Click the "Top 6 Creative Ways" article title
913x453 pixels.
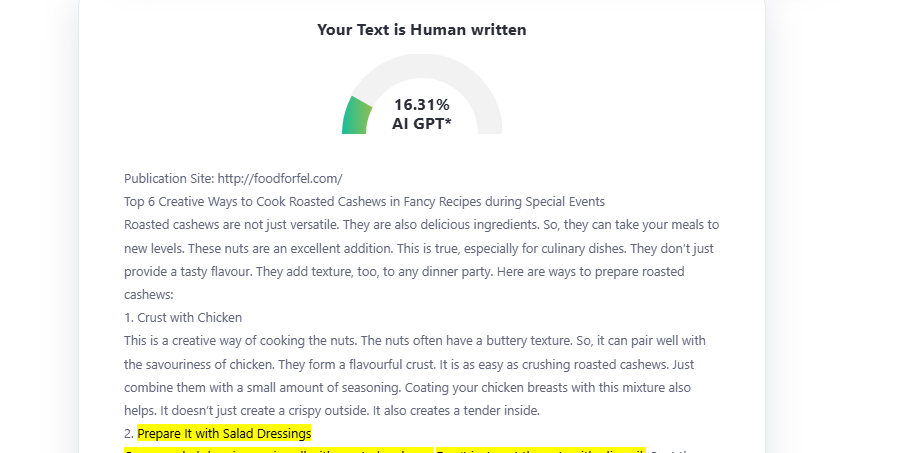click(x=364, y=202)
